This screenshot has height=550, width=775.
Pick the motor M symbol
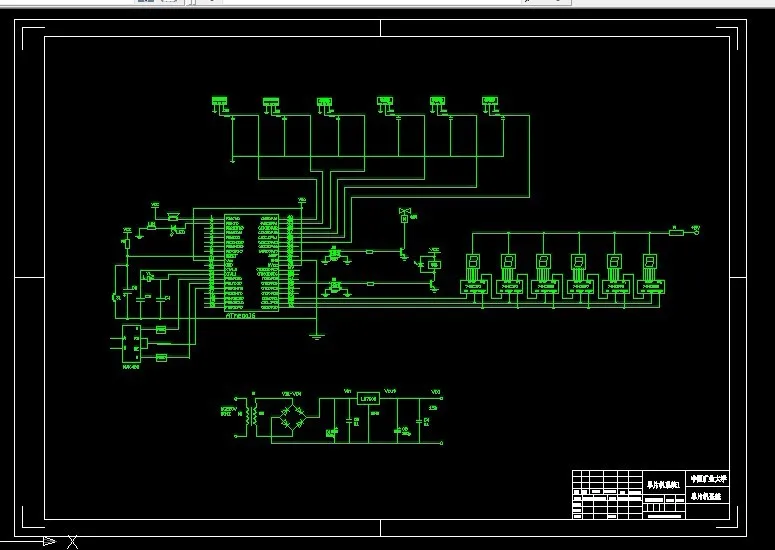coord(404,218)
